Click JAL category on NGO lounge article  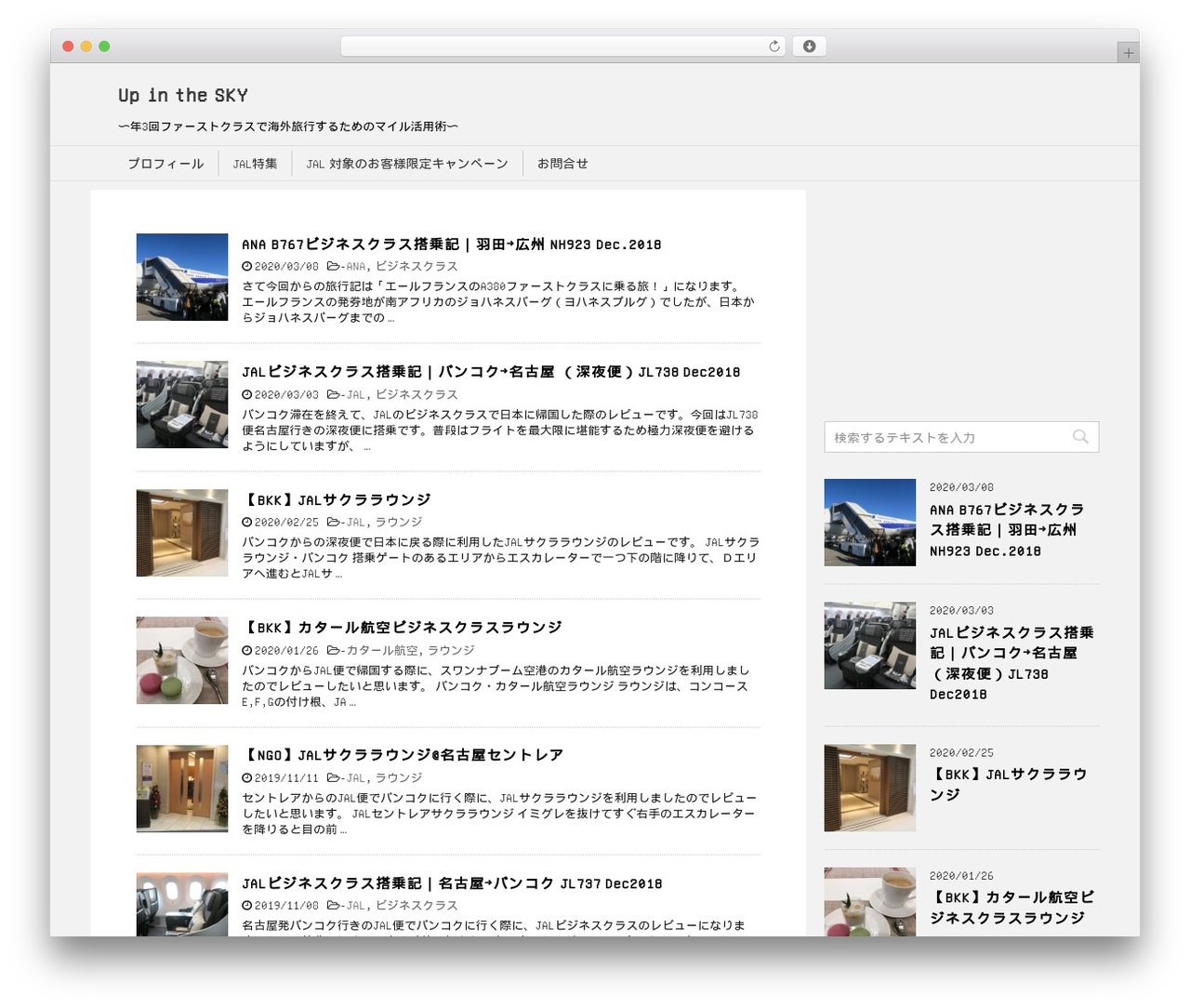tap(355, 778)
